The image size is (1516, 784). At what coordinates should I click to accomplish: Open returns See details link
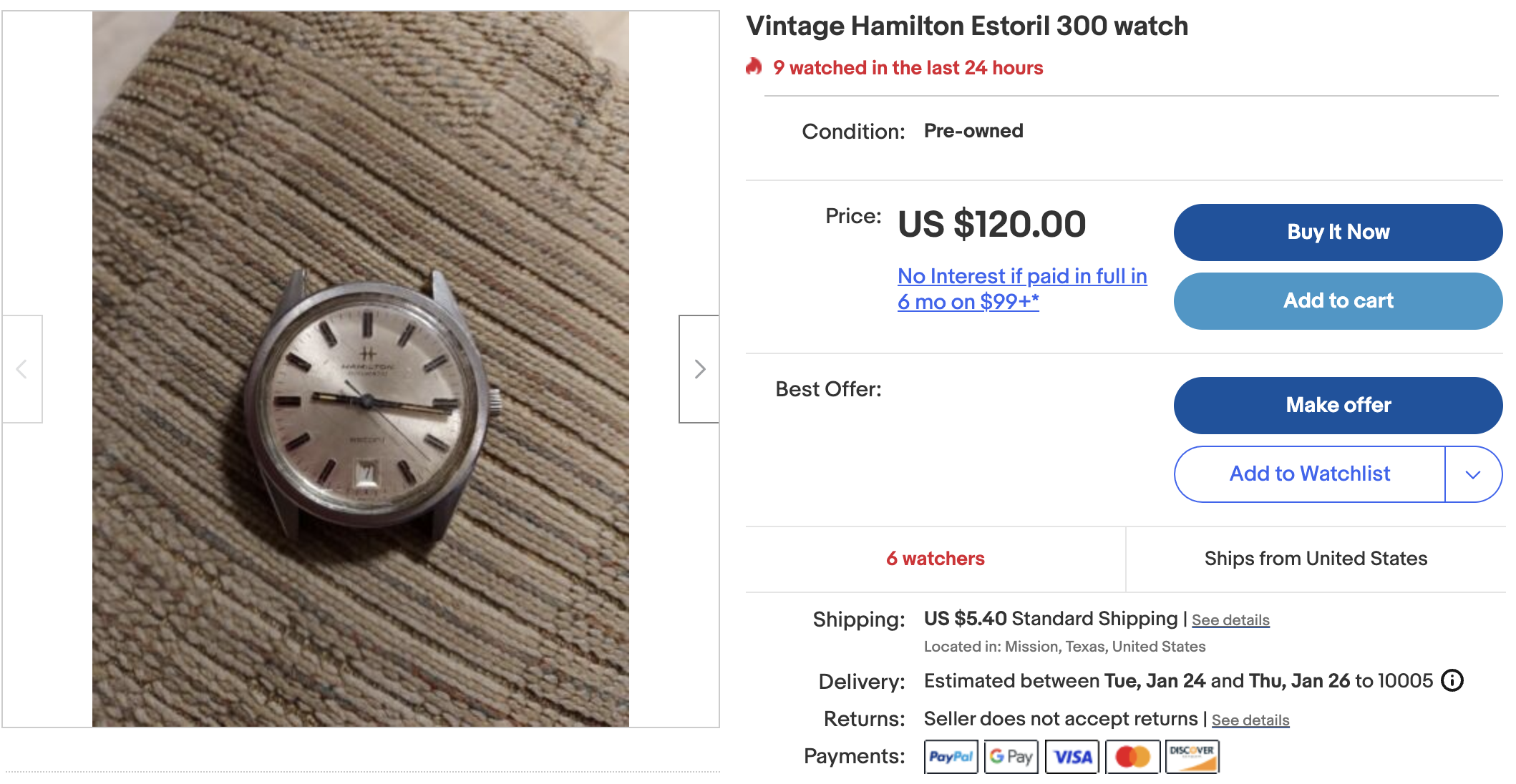pos(1250,720)
